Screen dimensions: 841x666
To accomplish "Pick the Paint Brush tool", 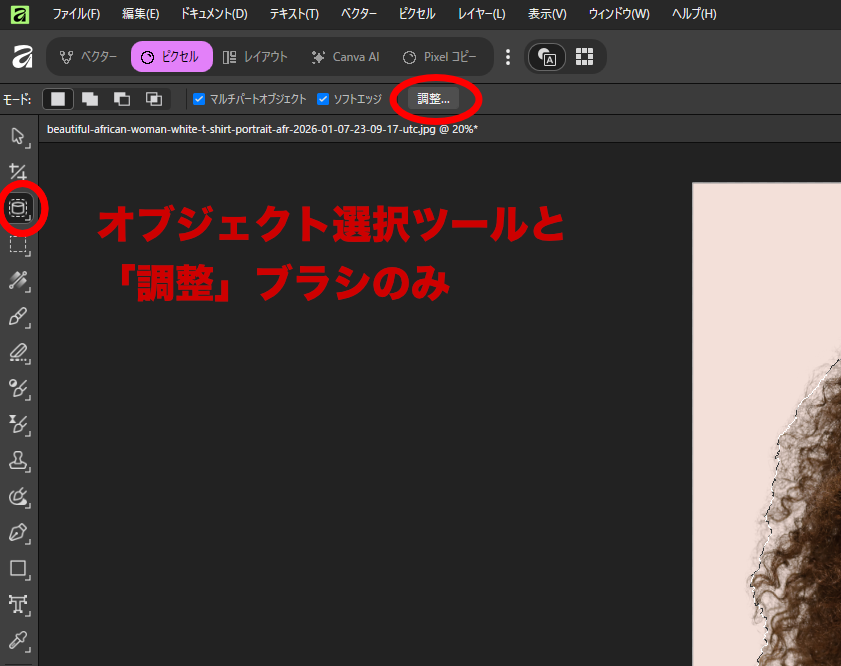I will (18, 317).
